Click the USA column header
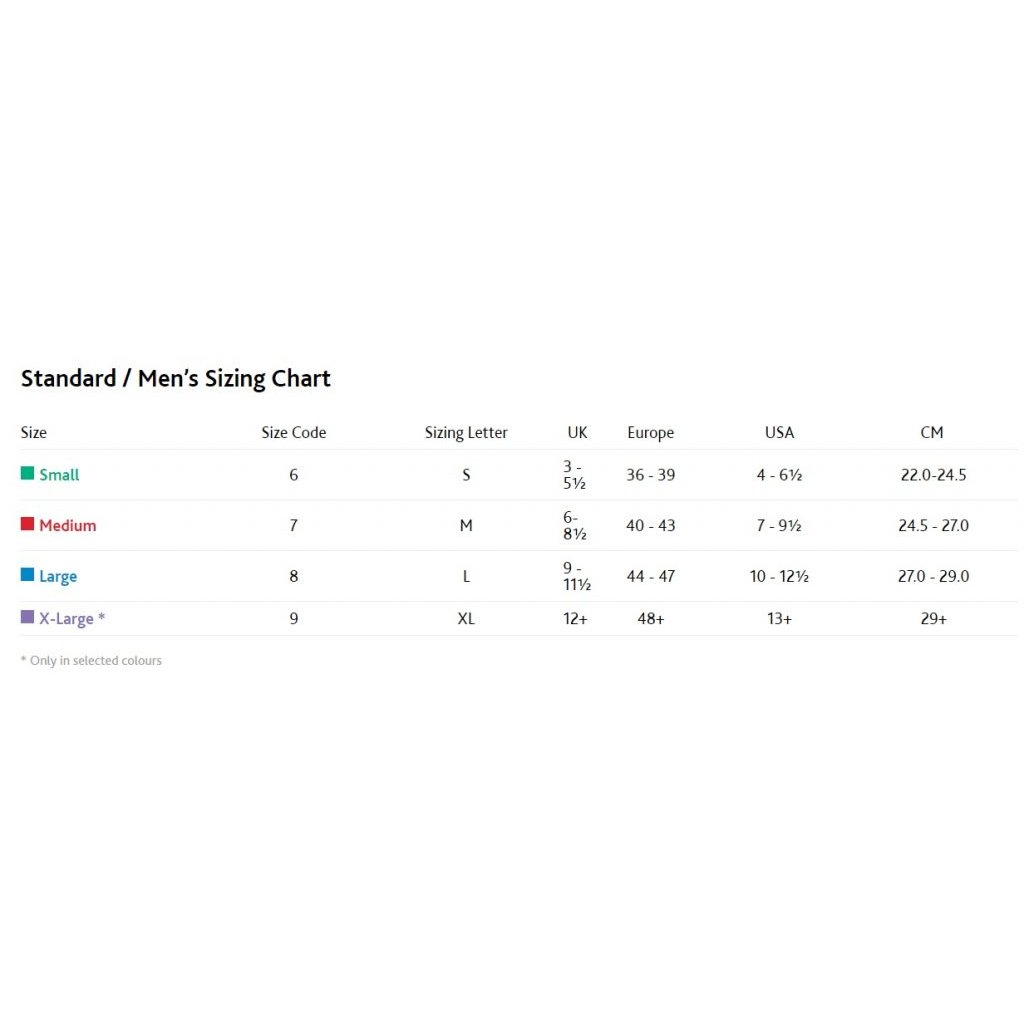 coord(780,433)
